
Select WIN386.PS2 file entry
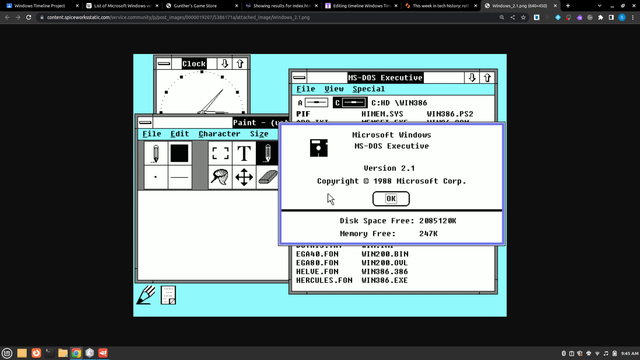450,114
